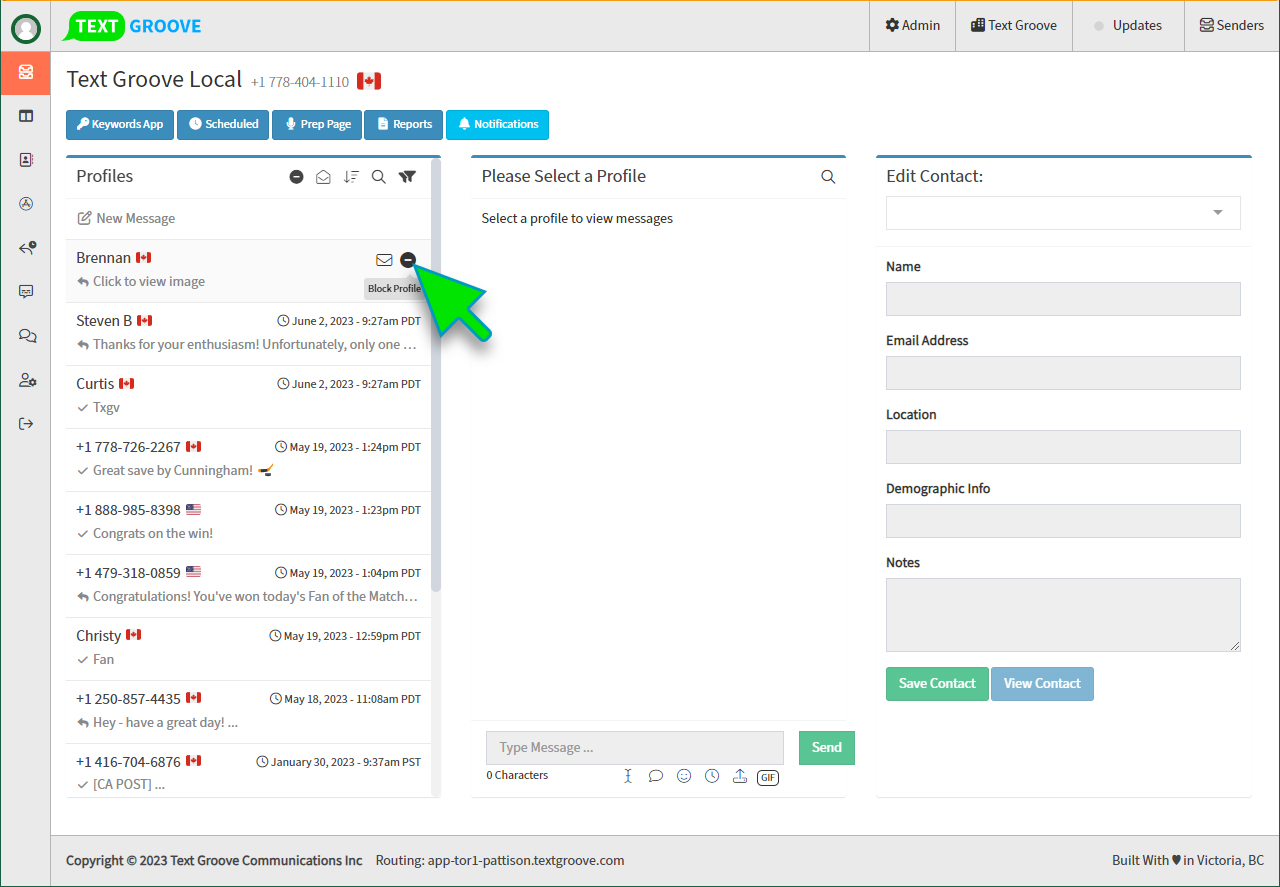Click the clock icon below message box
The height and width of the screenshot is (887, 1280).
coord(712,776)
